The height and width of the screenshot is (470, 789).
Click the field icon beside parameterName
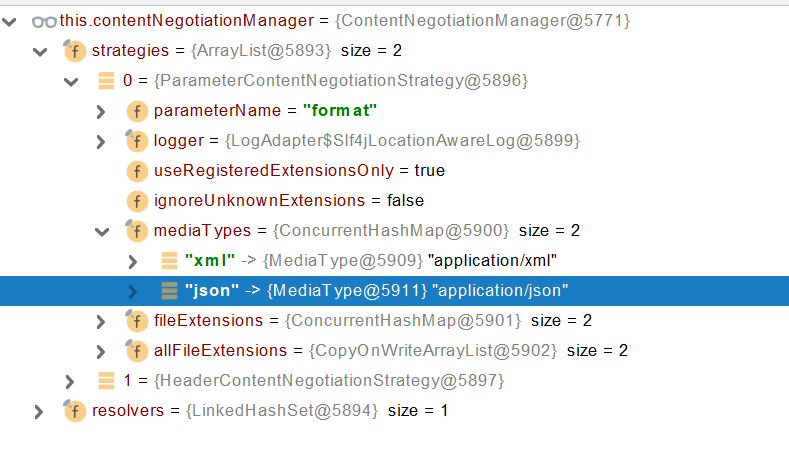(137, 110)
